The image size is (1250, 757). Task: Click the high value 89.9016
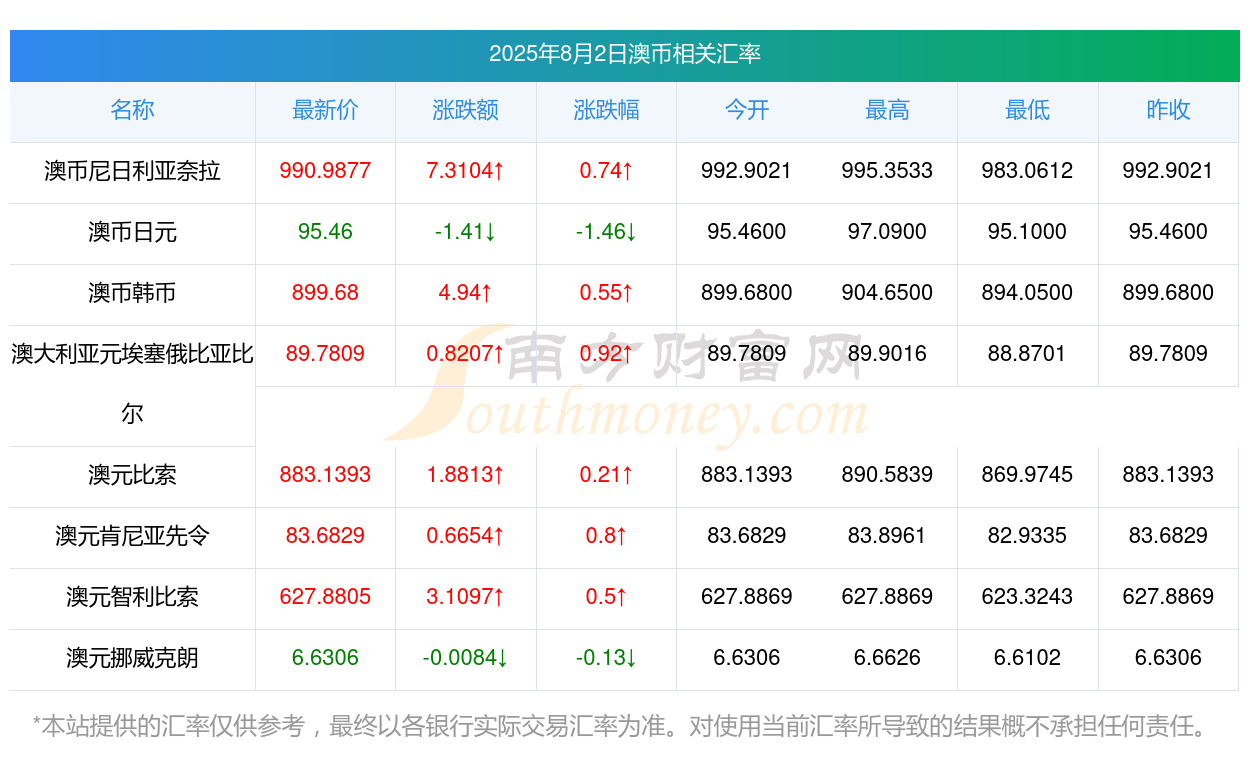coord(887,354)
